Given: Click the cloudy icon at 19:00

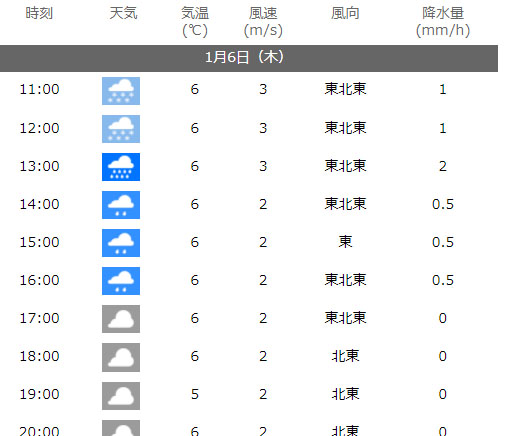Looking at the screenshot, I should (121, 396).
